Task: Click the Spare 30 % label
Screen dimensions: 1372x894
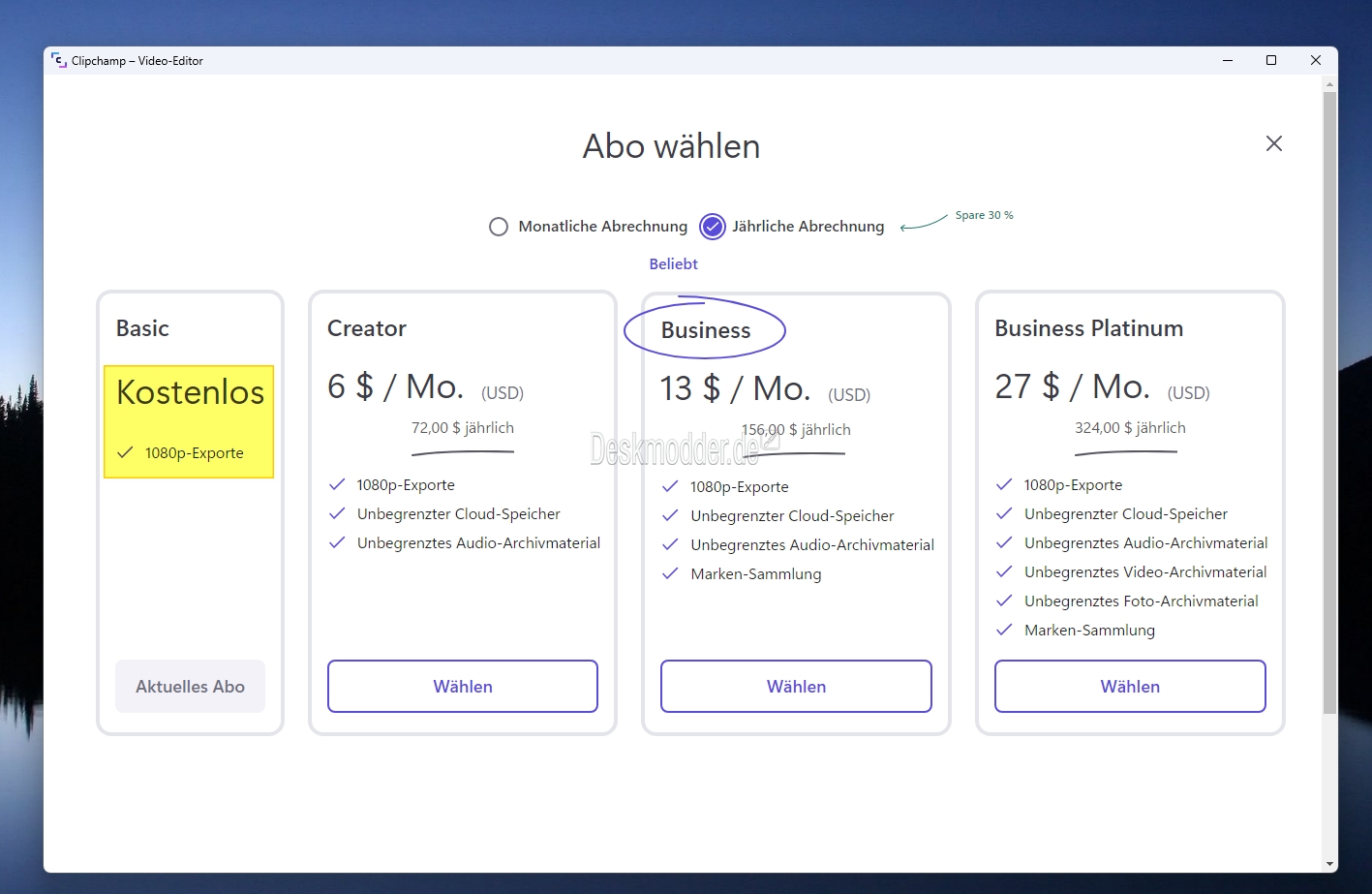Action: (x=984, y=215)
